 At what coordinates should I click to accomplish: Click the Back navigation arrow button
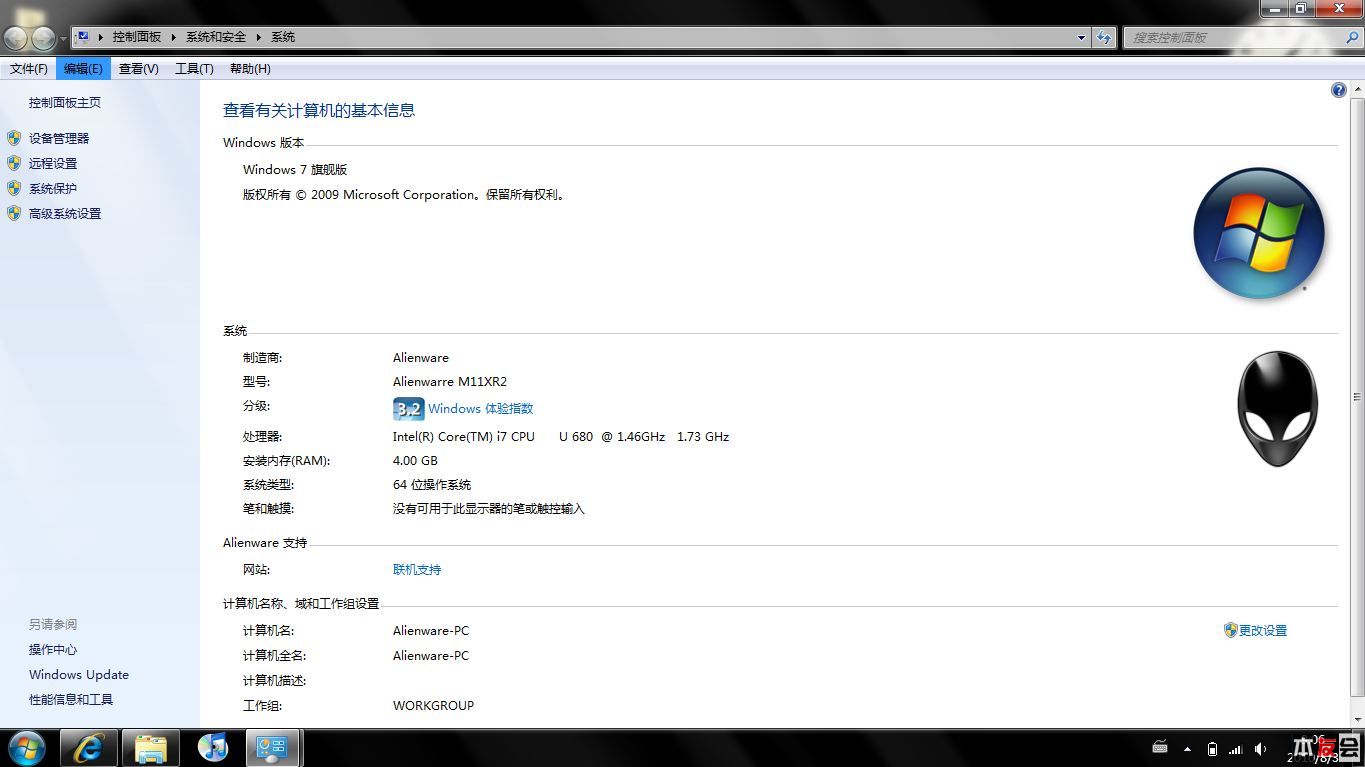tap(16, 38)
